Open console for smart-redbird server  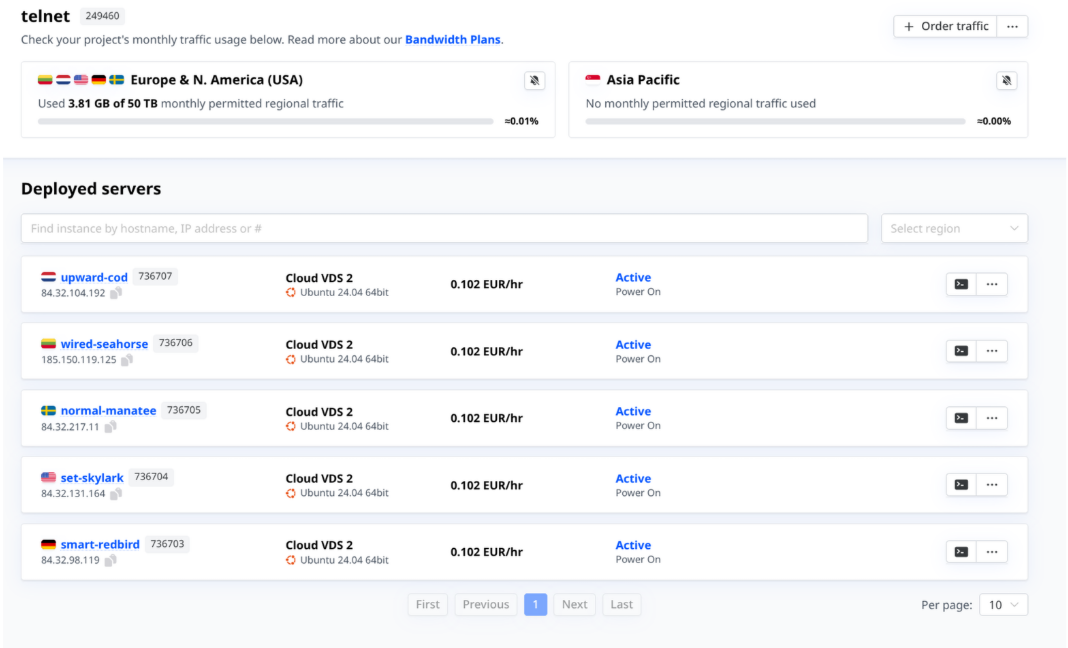961,552
